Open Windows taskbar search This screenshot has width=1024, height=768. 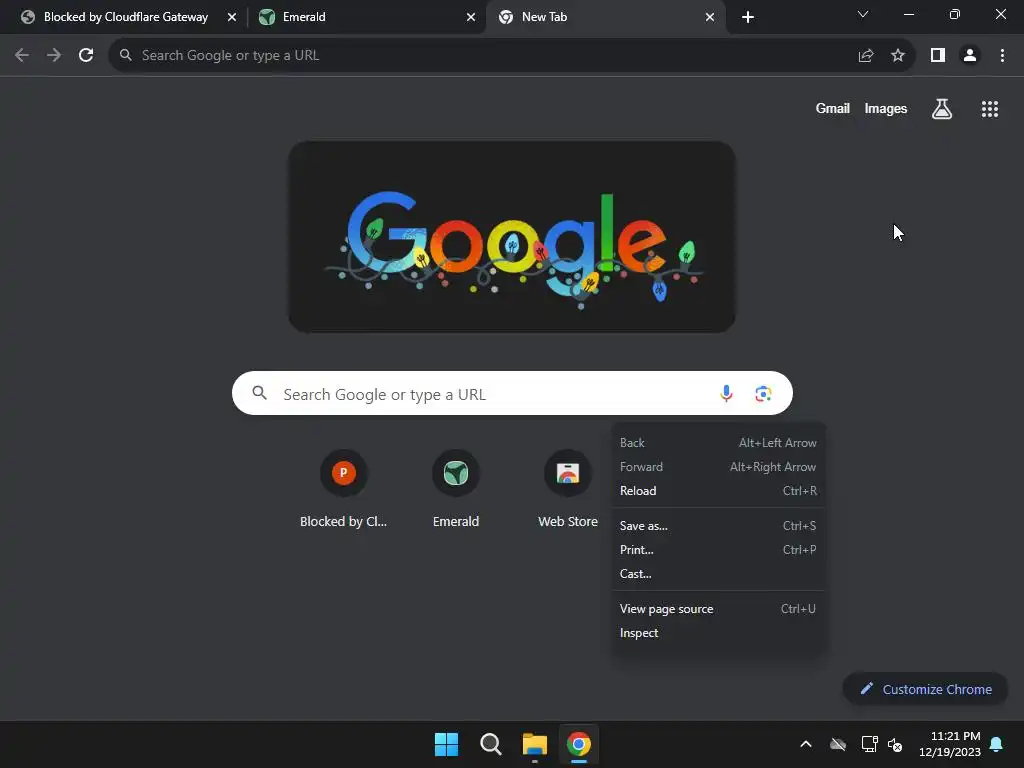point(490,744)
